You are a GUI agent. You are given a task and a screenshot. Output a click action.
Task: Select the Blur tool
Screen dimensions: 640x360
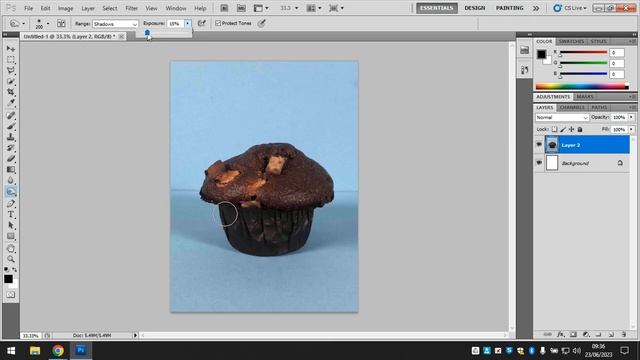[11, 180]
